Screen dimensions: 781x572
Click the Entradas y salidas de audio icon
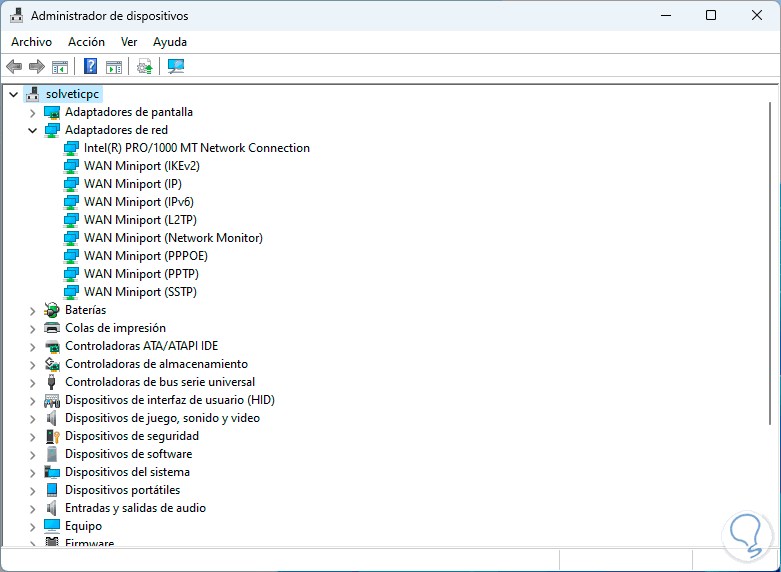pos(52,508)
